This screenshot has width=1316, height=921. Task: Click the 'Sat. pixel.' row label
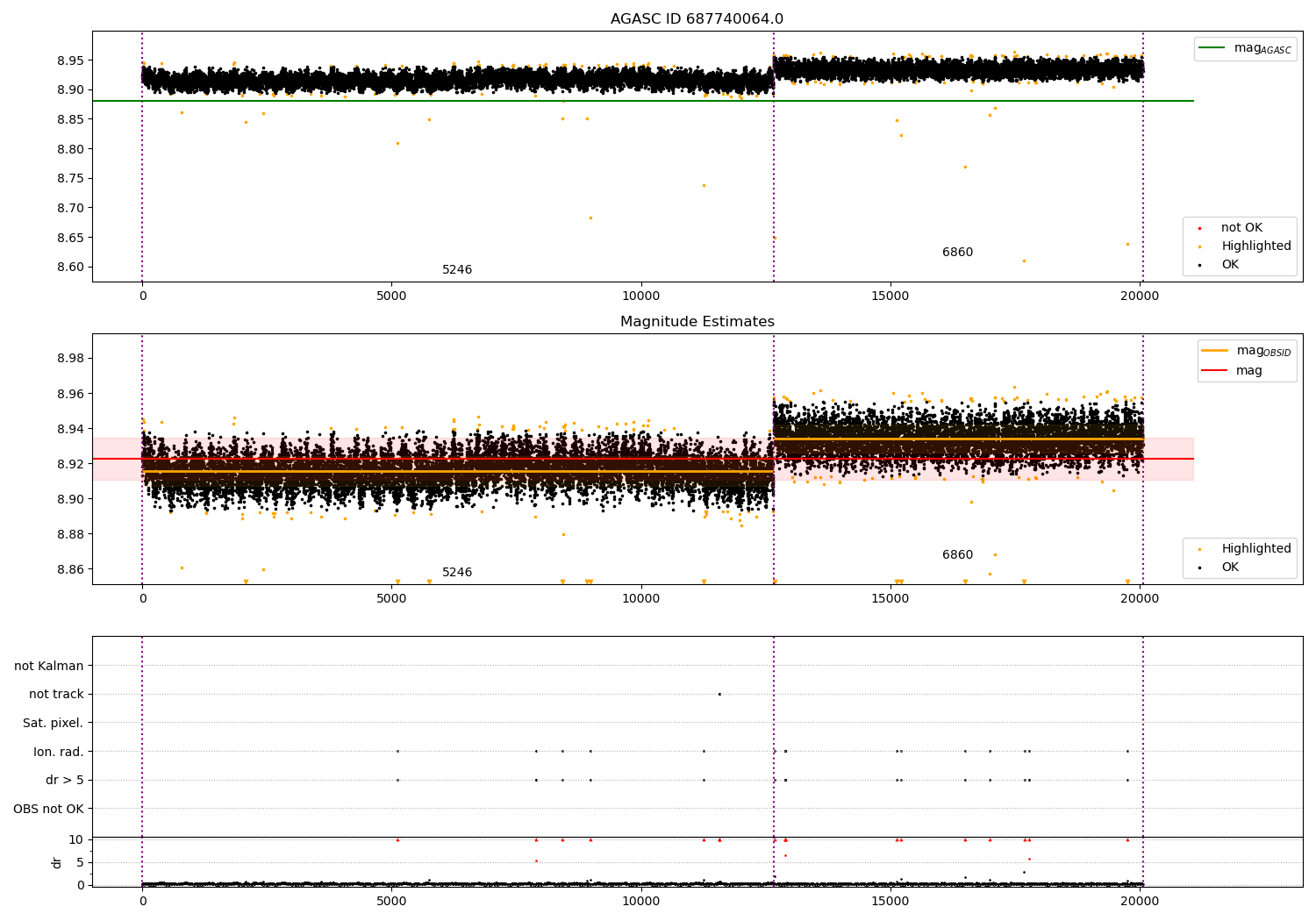tap(53, 724)
